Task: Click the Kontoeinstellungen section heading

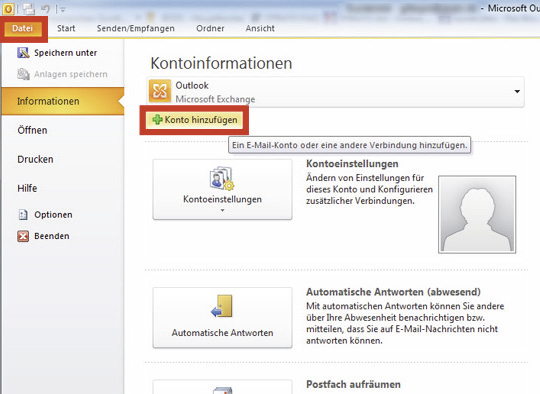Action: [x=352, y=164]
